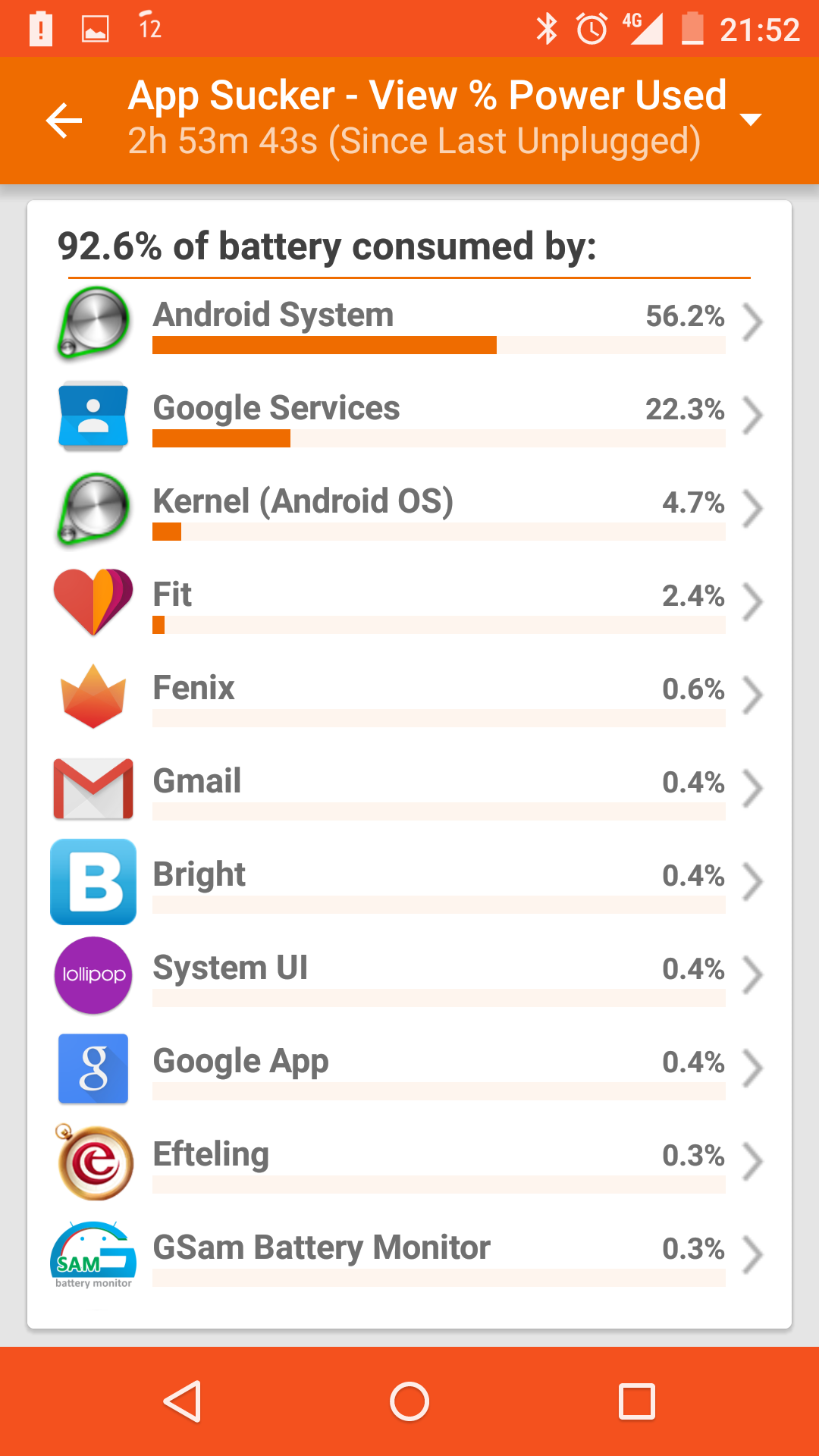Open the view selection dropdown arrow
Image resolution: width=819 pixels, height=1456 pixels.
(x=750, y=120)
